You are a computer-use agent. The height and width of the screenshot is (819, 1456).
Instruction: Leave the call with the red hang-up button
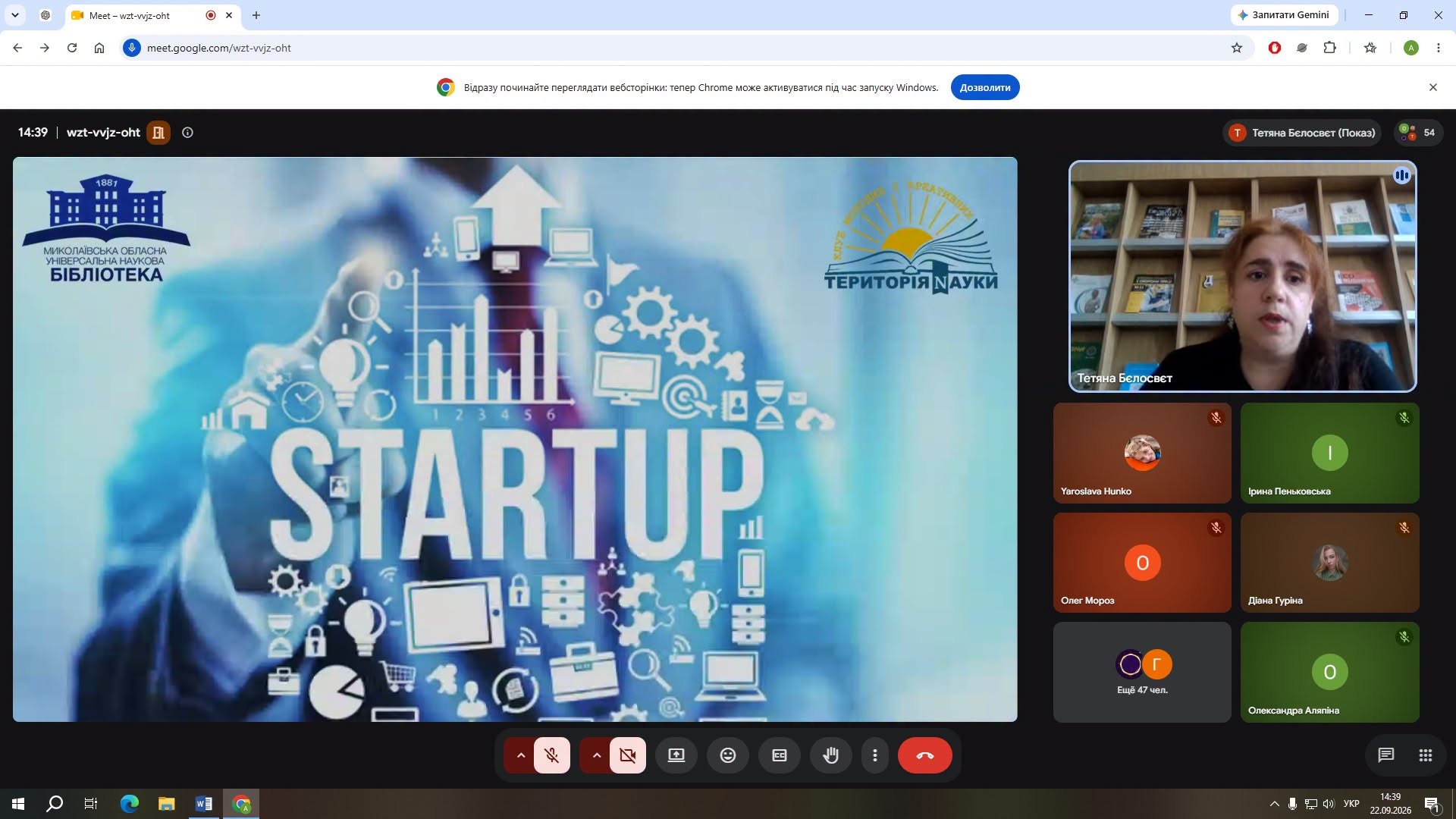(x=925, y=755)
